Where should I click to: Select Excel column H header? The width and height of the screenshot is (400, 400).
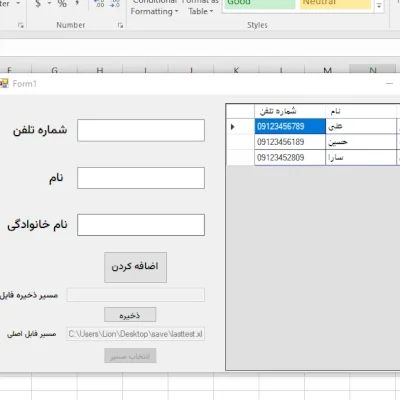100,70
